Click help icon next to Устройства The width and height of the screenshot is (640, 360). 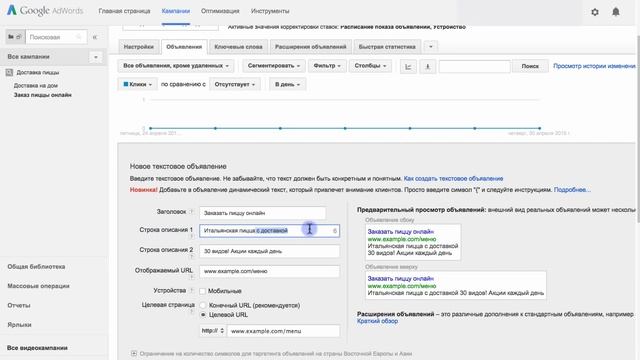191,291
